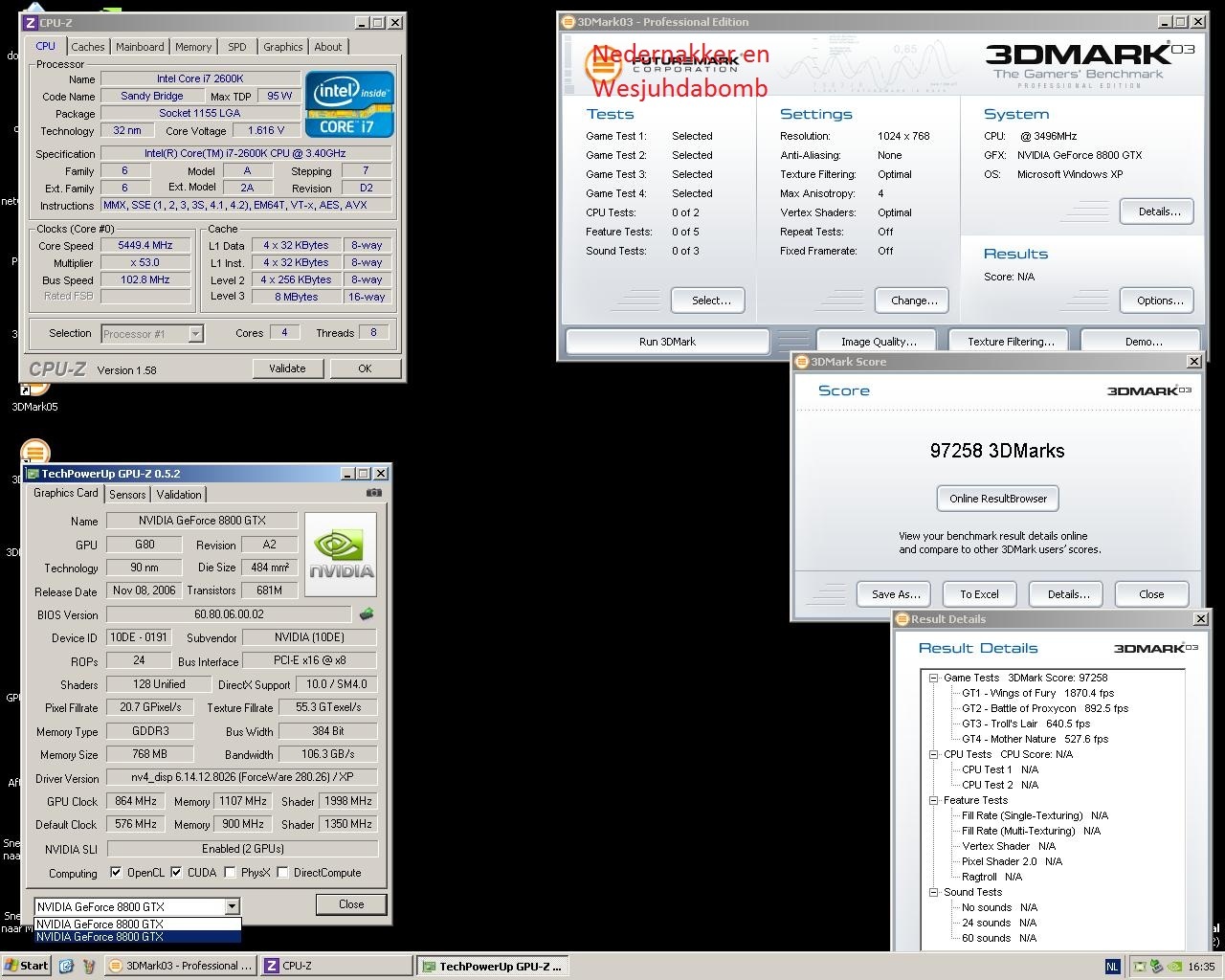Export the score with To Excel

click(x=979, y=594)
